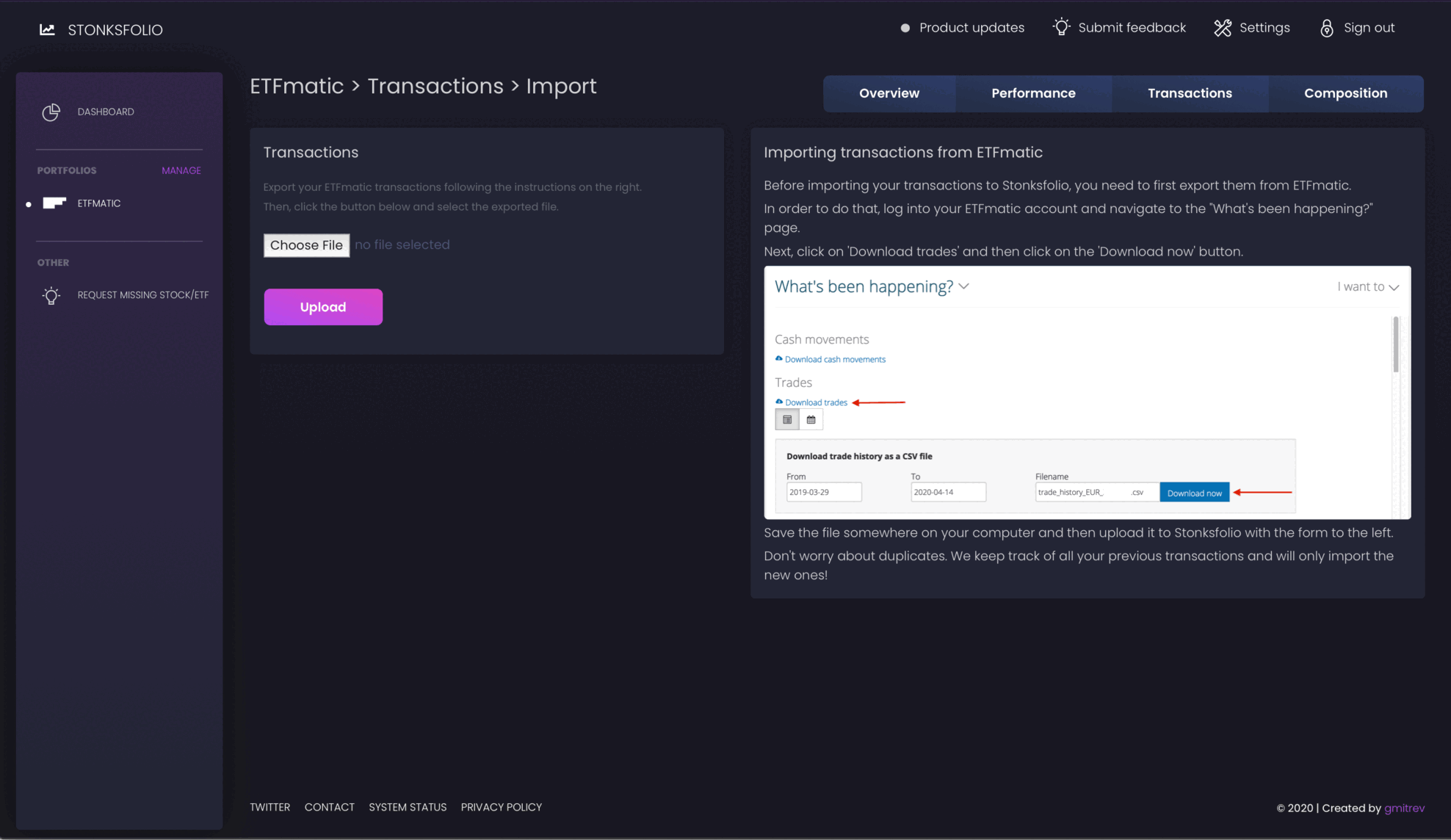Open the Download trades link
This screenshot has width=1451, height=840.
816,402
